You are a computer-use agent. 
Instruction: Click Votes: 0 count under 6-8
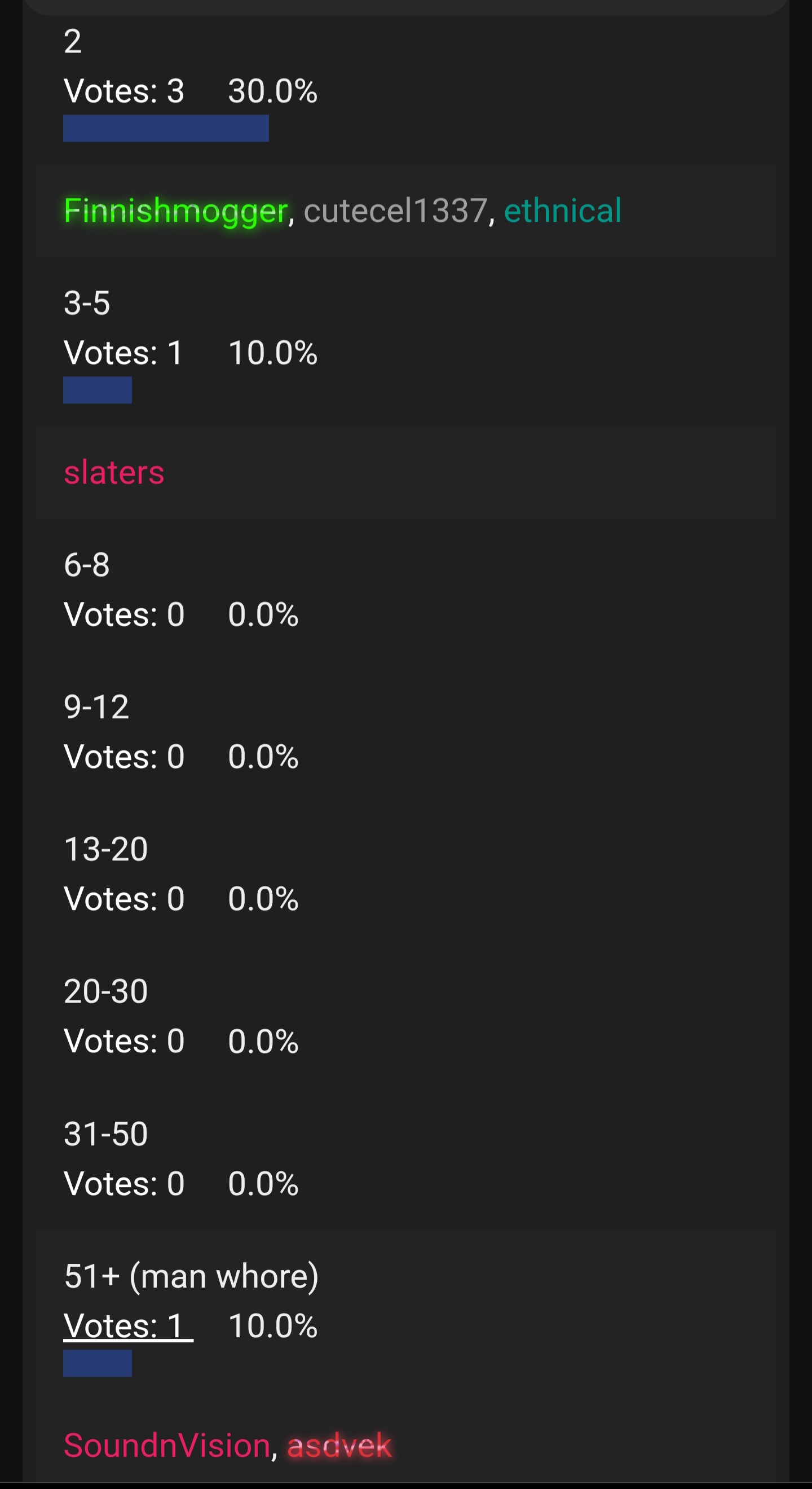[124, 614]
